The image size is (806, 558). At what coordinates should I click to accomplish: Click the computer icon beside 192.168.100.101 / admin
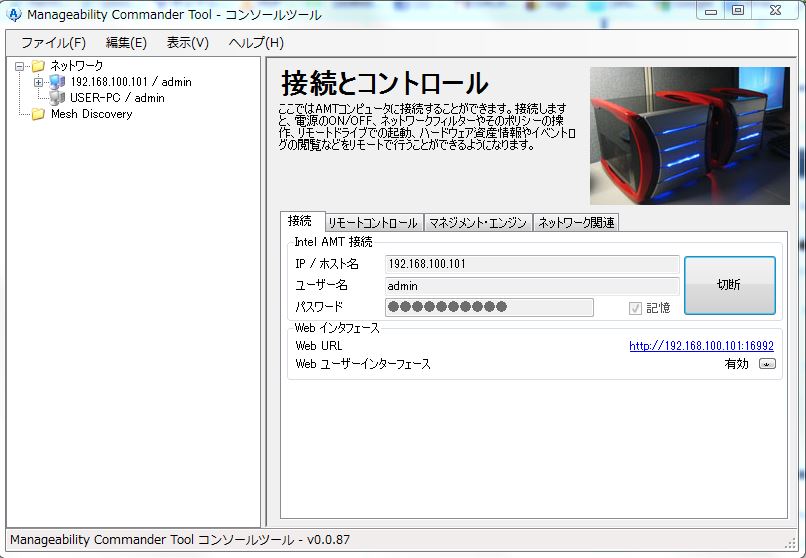coord(57,82)
